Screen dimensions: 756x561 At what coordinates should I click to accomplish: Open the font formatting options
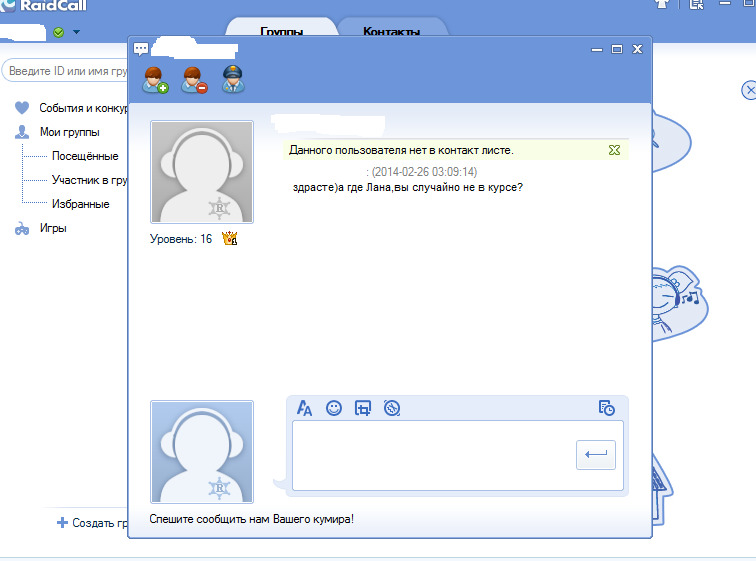[306, 408]
